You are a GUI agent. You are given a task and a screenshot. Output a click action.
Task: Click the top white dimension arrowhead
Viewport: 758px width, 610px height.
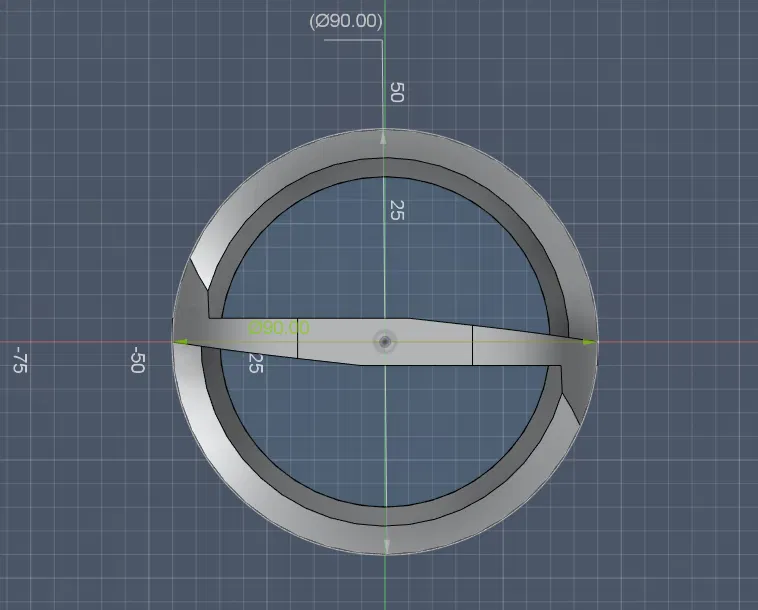coord(384,138)
